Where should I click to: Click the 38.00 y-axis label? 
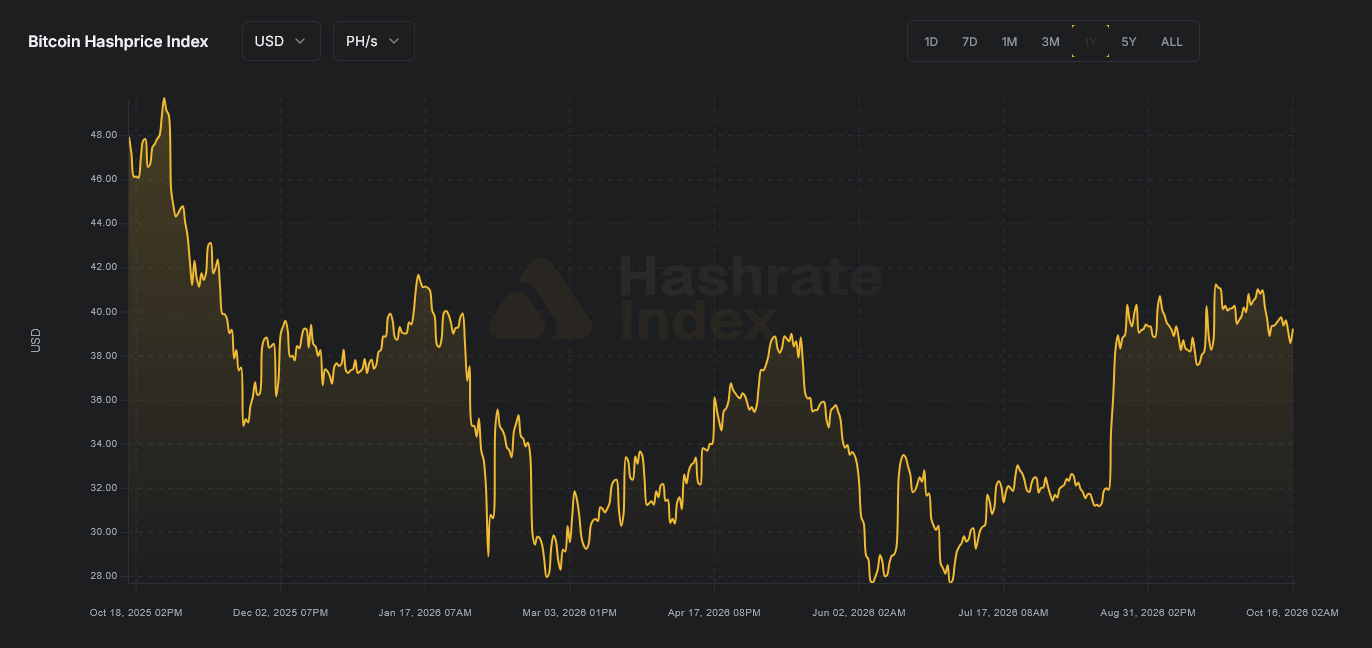(x=103, y=356)
